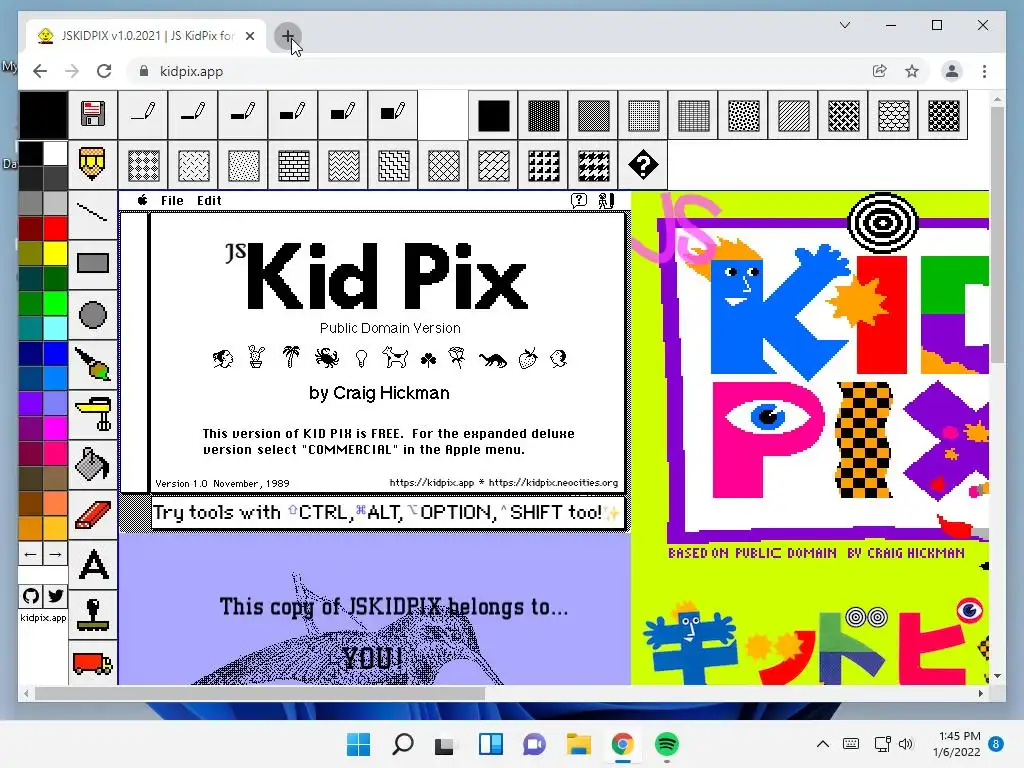1024x768 pixels.
Task: Pick the magenta color swatch
Action: coord(56,428)
